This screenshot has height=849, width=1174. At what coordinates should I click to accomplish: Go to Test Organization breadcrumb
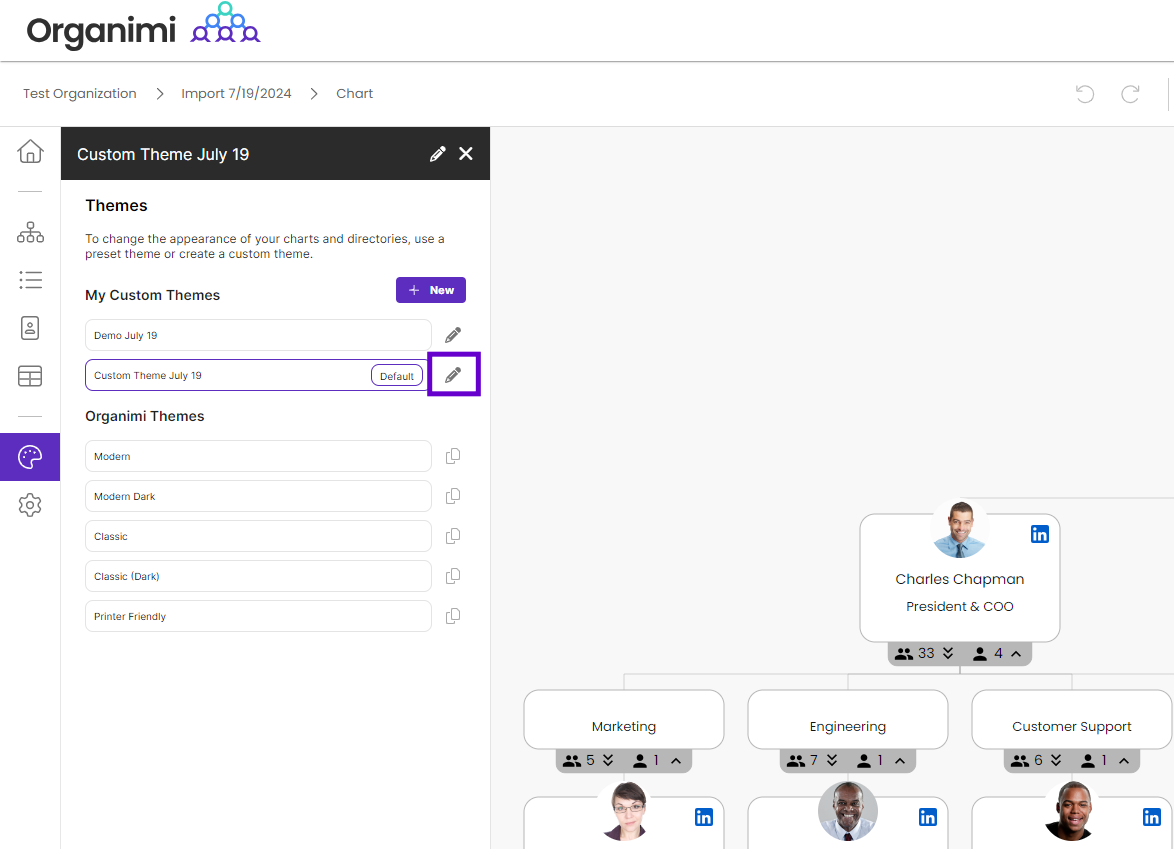79,94
